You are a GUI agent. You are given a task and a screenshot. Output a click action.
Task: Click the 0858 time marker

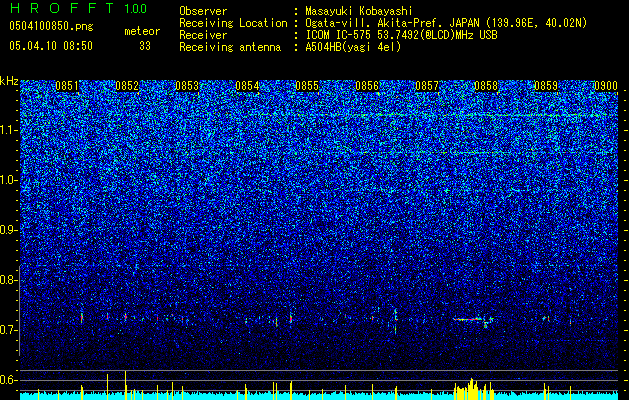point(486,86)
